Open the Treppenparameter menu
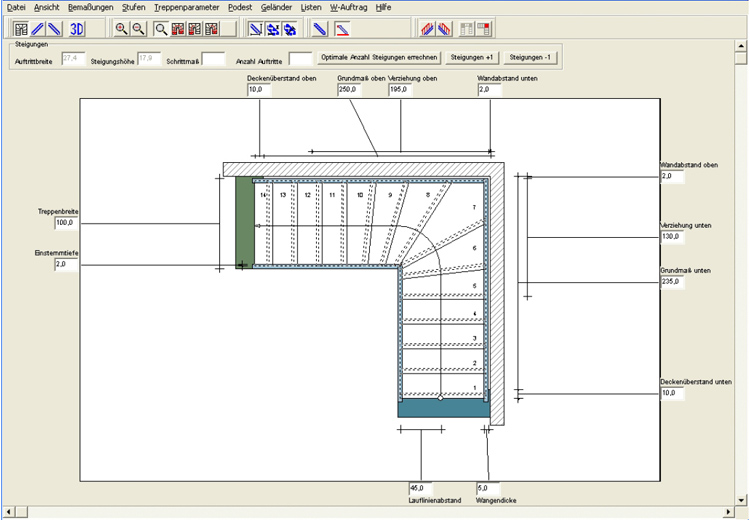Screen dimensions: 750x520 [x=186, y=7]
